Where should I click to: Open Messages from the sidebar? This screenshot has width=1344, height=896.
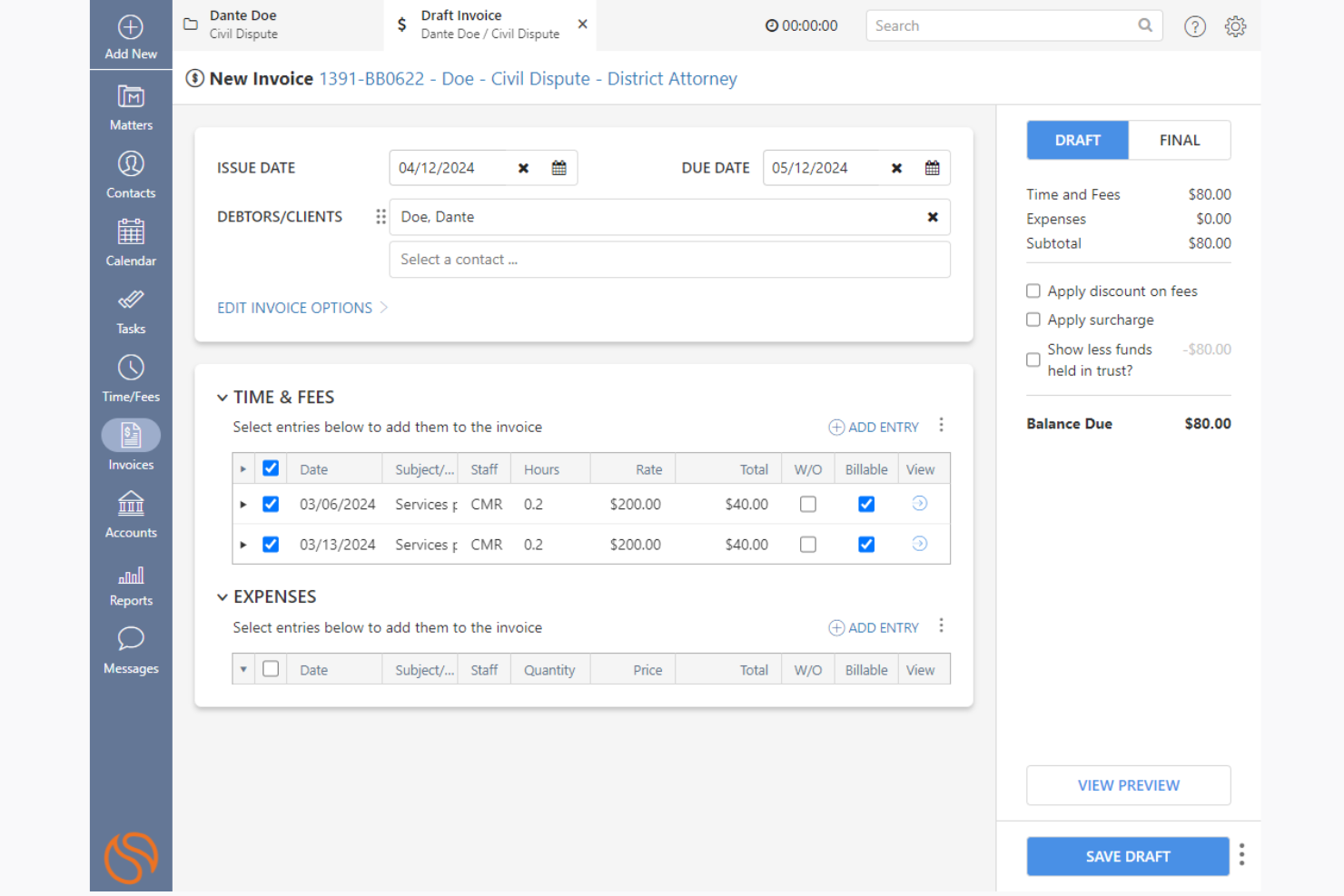131,651
